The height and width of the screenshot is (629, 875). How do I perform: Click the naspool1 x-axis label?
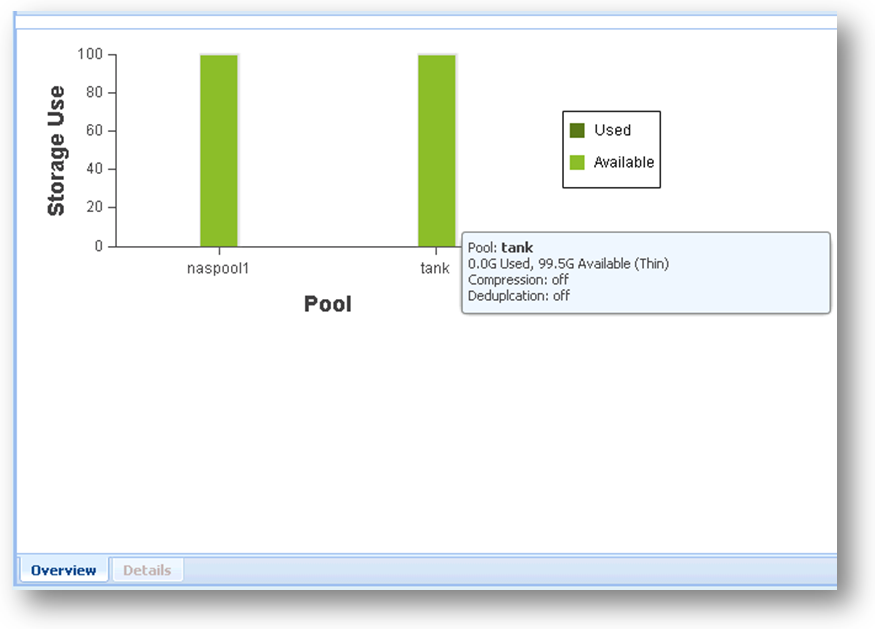[219, 269]
